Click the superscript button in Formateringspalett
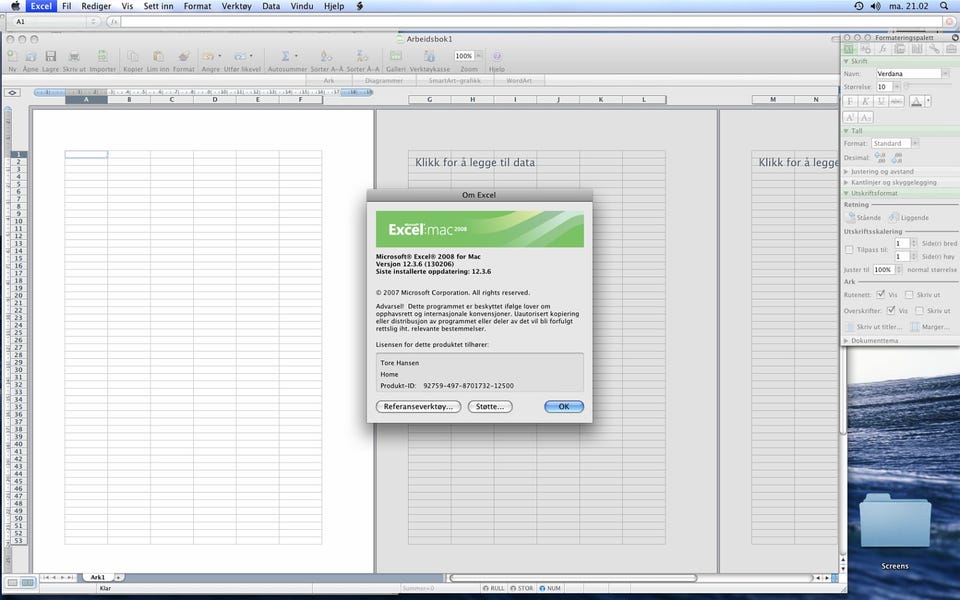 (850, 117)
